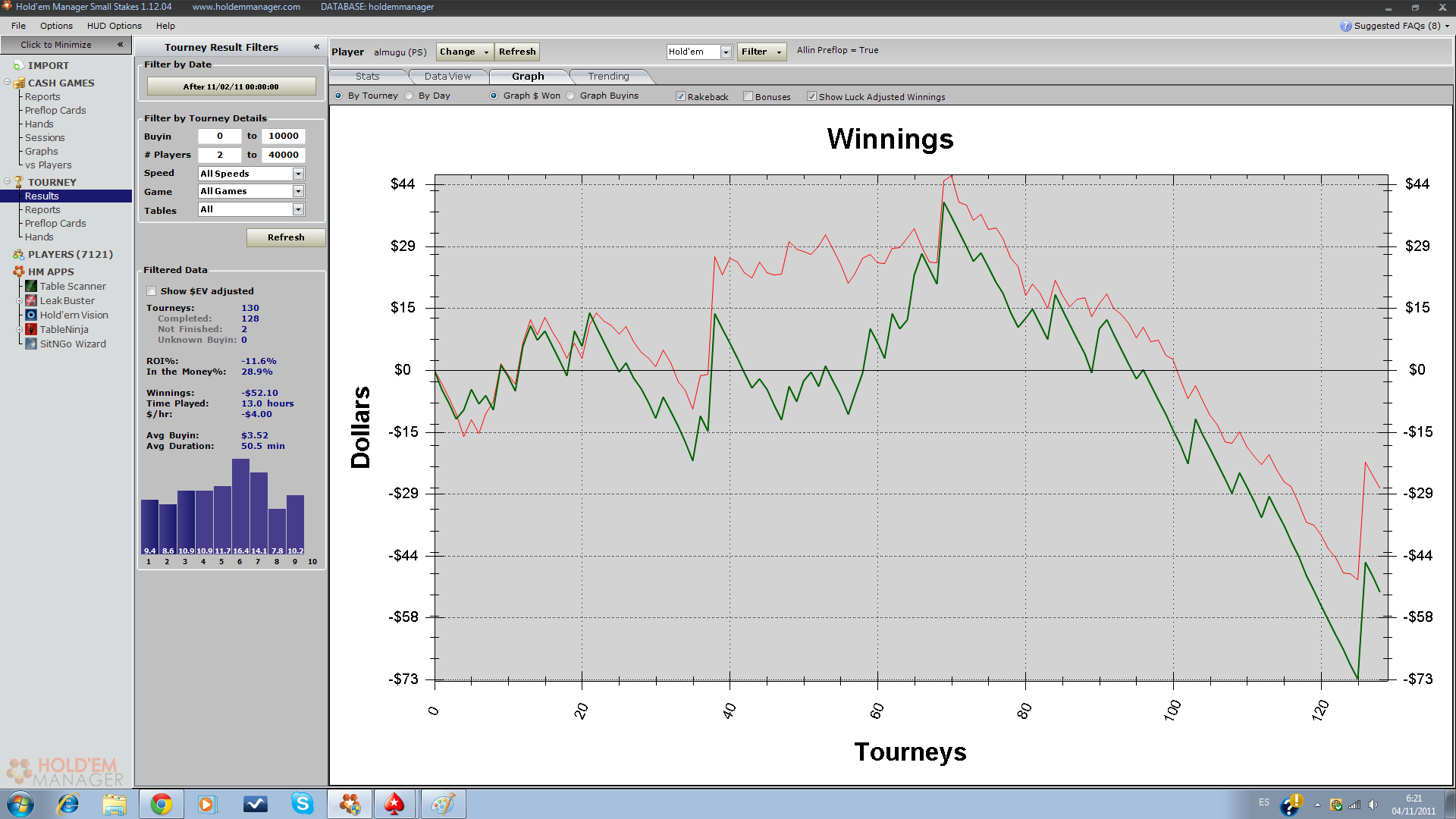The height and width of the screenshot is (819, 1456).
Task: Open the Game dropdown (All Games)
Action: pyautogui.click(x=298, y=191)
